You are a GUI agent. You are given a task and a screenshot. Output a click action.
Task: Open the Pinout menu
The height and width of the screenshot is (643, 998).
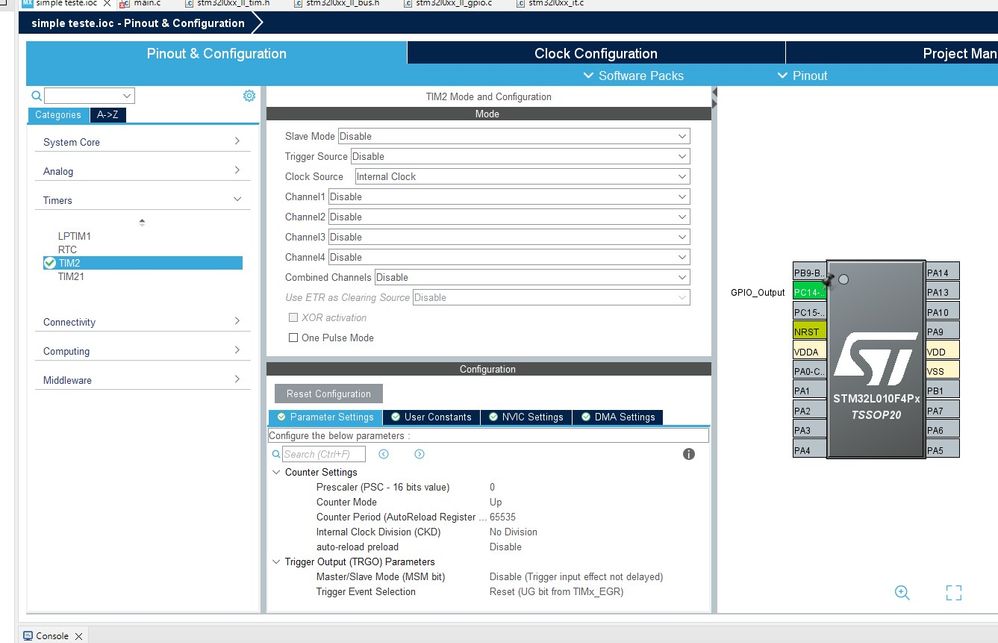pos(803,76)
